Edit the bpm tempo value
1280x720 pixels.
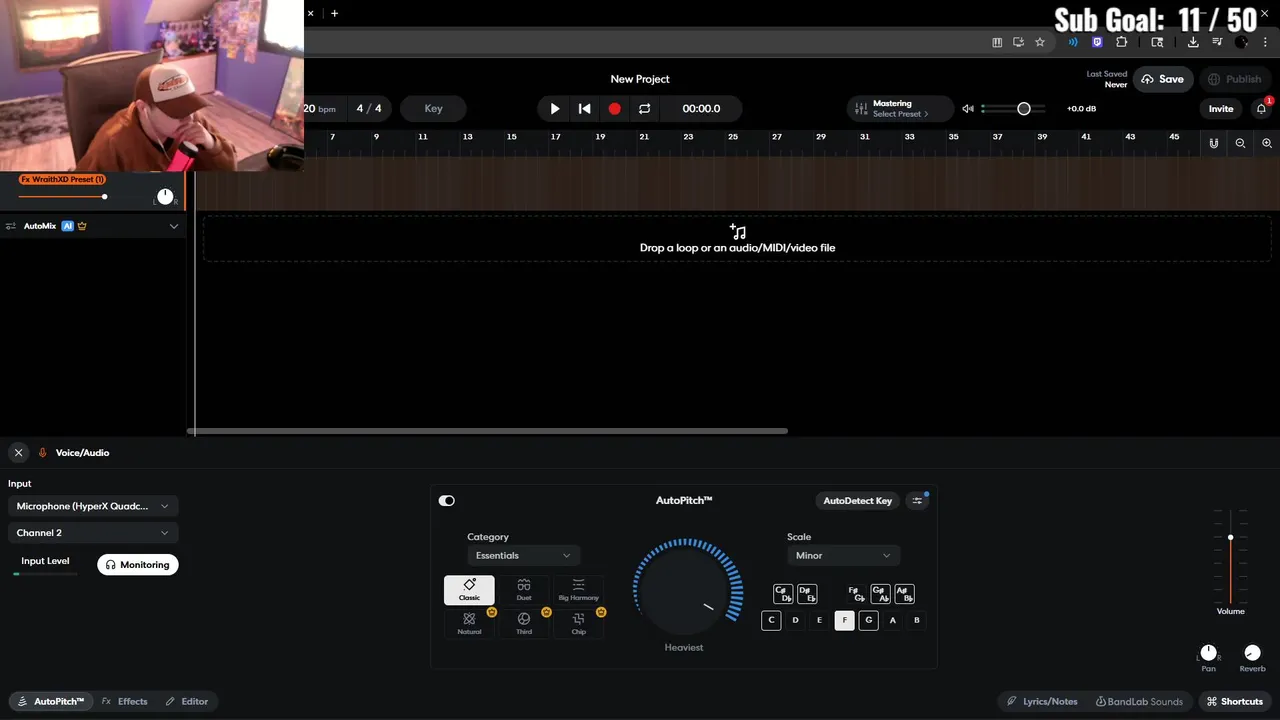(320, 108)
